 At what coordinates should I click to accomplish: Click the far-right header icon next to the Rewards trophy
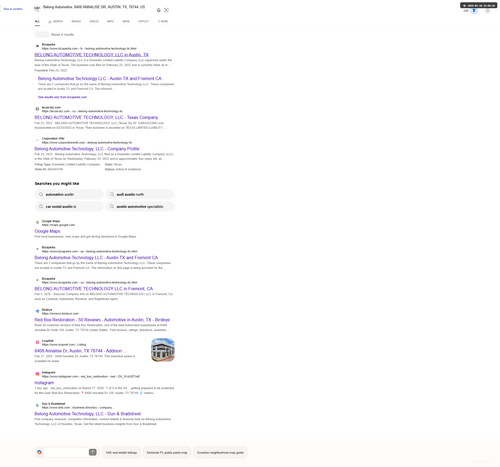click(x=488, y=11)
